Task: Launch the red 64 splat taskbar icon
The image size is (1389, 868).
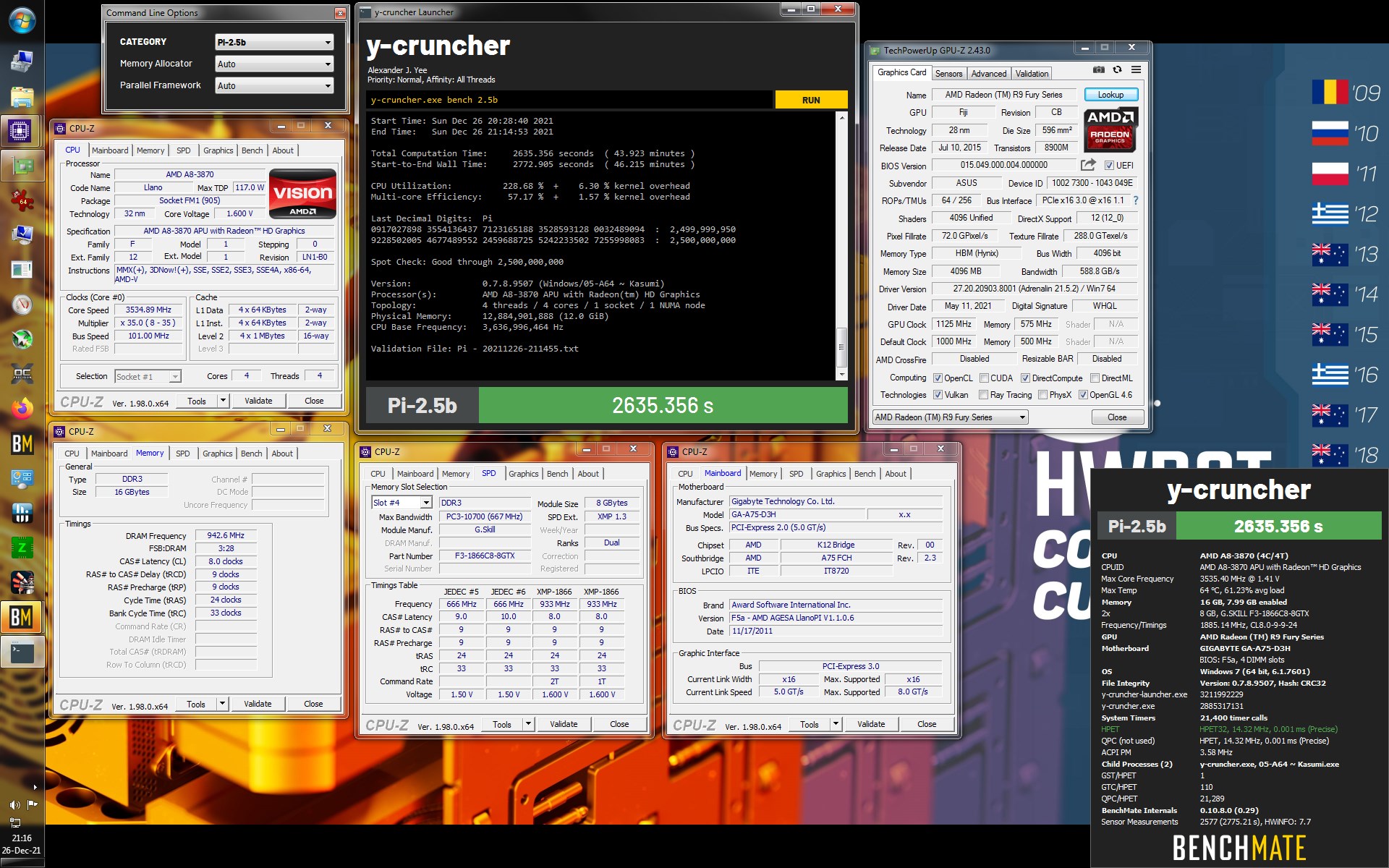Action: [x=22, y=200]
